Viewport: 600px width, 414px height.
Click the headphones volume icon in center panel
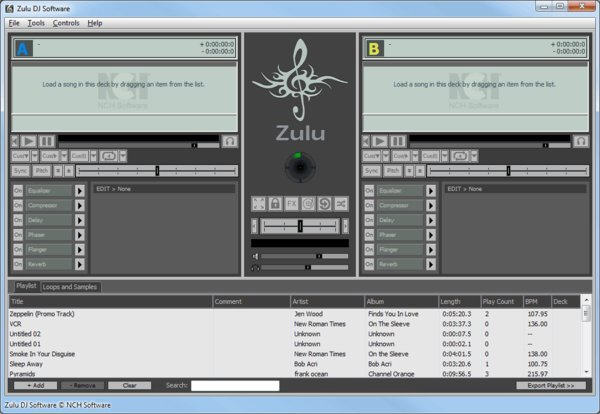coord(255,267)
